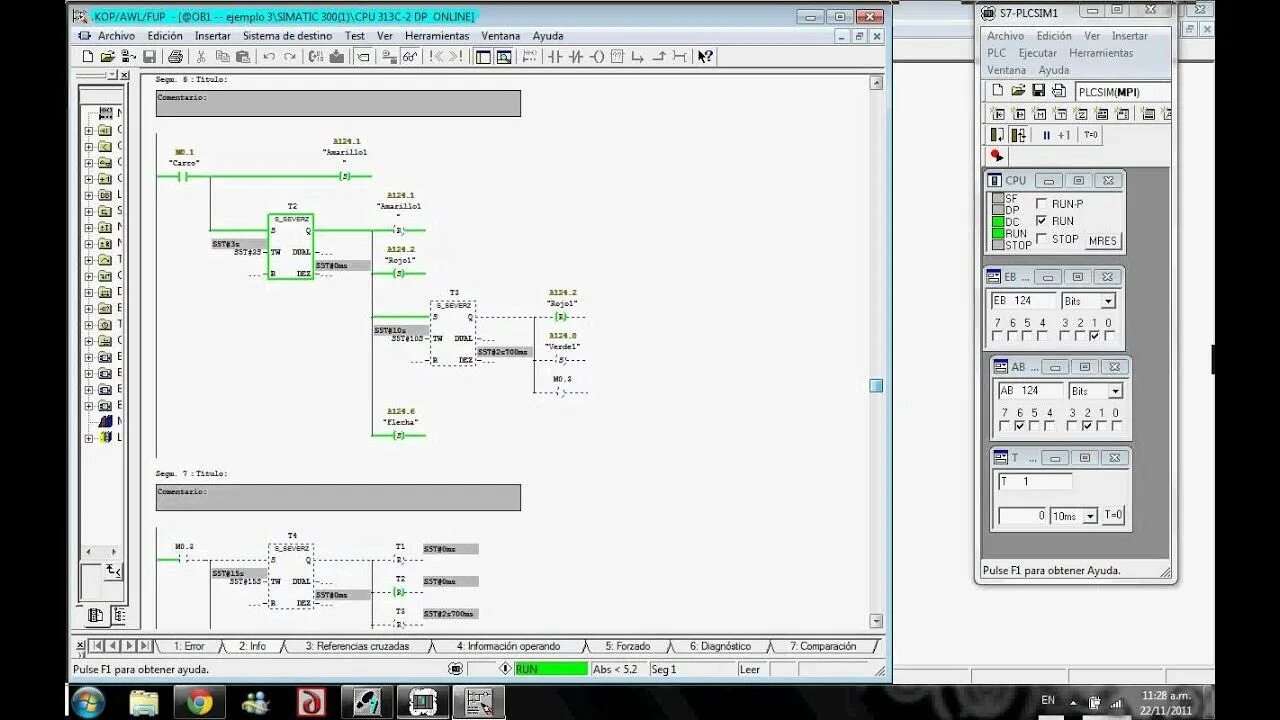Click the T=0 reset timers toolbar button
Screen dimensions: 1280x720
1091,135
